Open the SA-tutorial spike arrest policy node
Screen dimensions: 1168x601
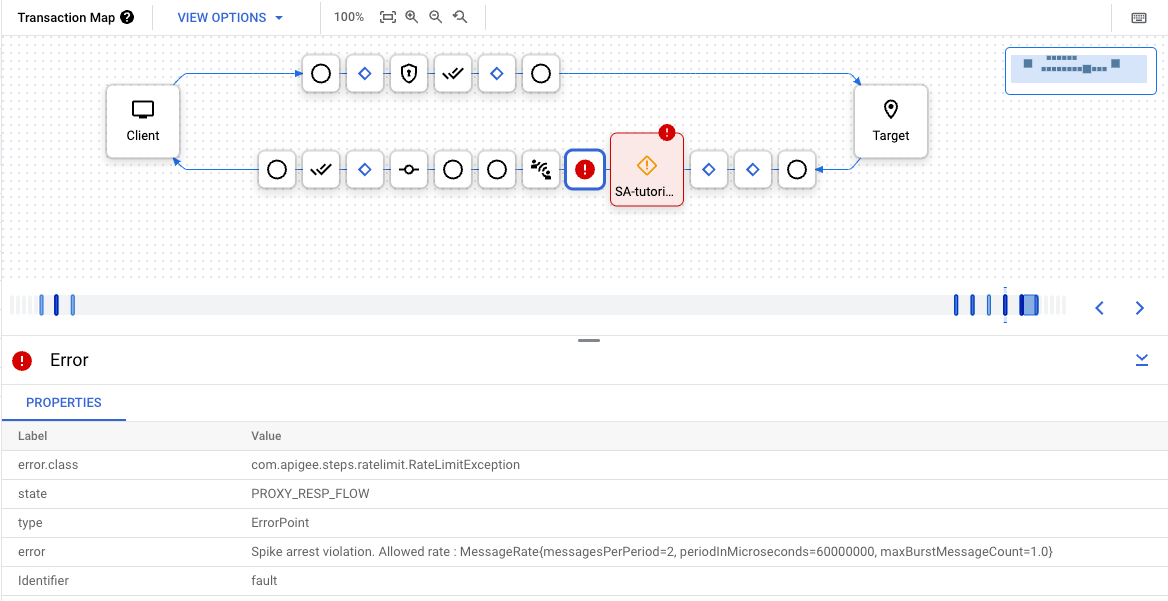646,170
